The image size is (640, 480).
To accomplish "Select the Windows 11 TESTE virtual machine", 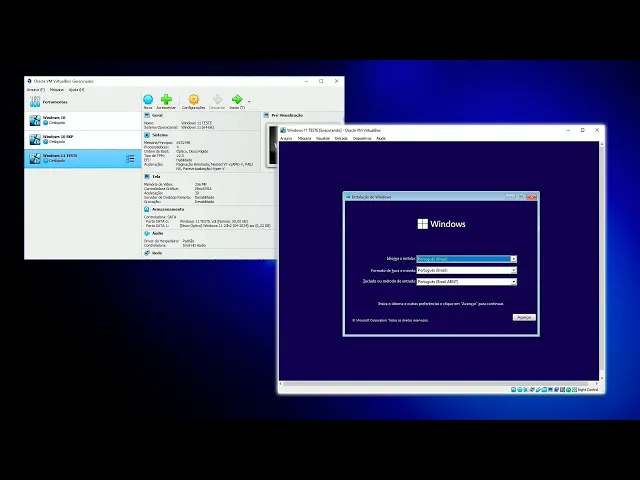I will 82,158.
